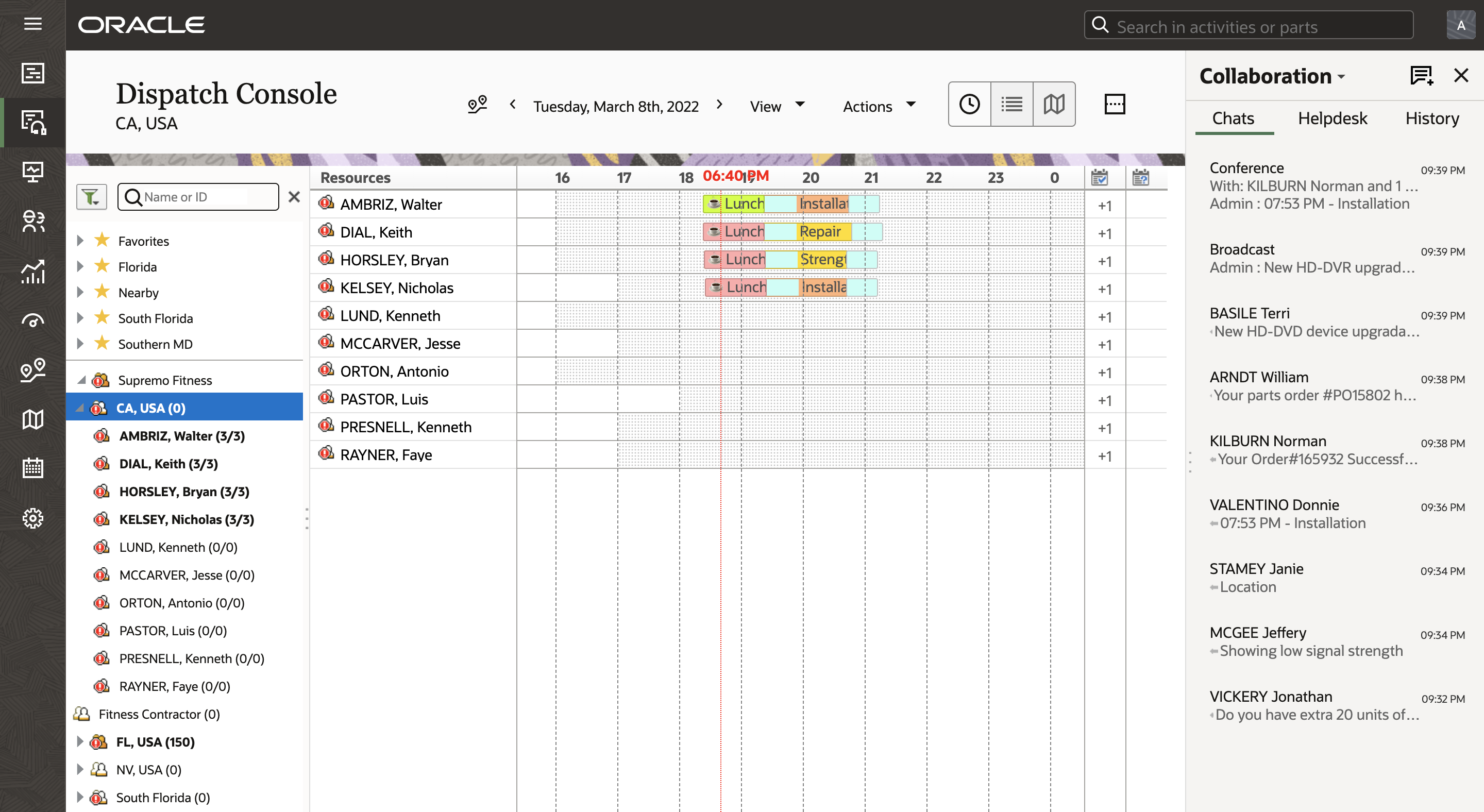The image size is (1484, 812).
Task: Switch to the Helpdesk tab
Action: click(1332, 118)
